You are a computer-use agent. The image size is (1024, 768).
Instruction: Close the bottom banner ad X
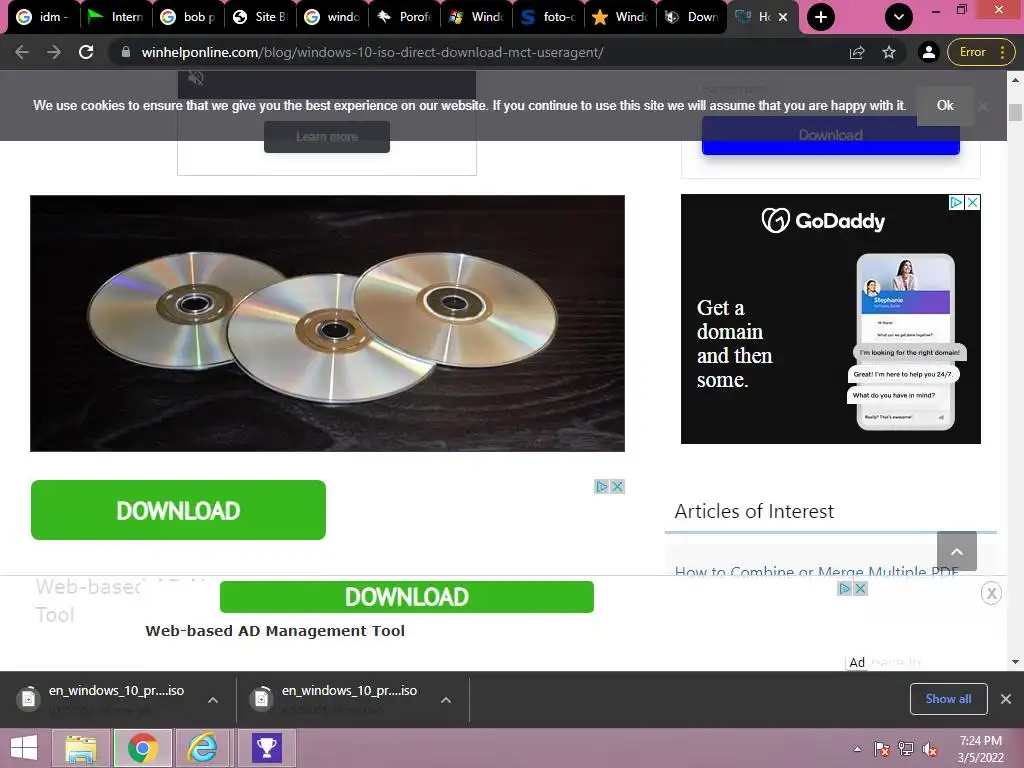[x=991, y=593]
